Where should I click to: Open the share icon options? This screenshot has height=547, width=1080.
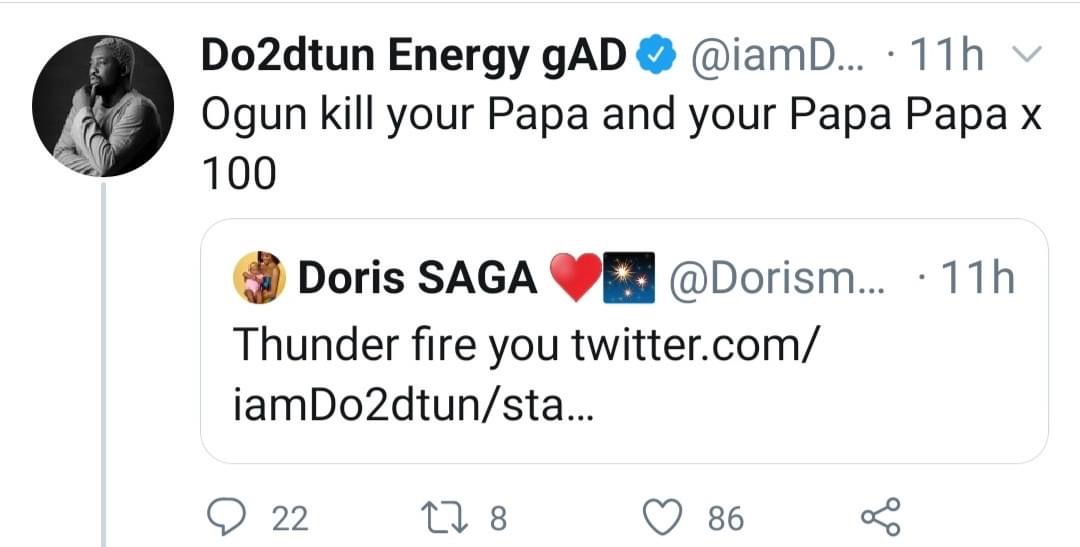(880, 516)
